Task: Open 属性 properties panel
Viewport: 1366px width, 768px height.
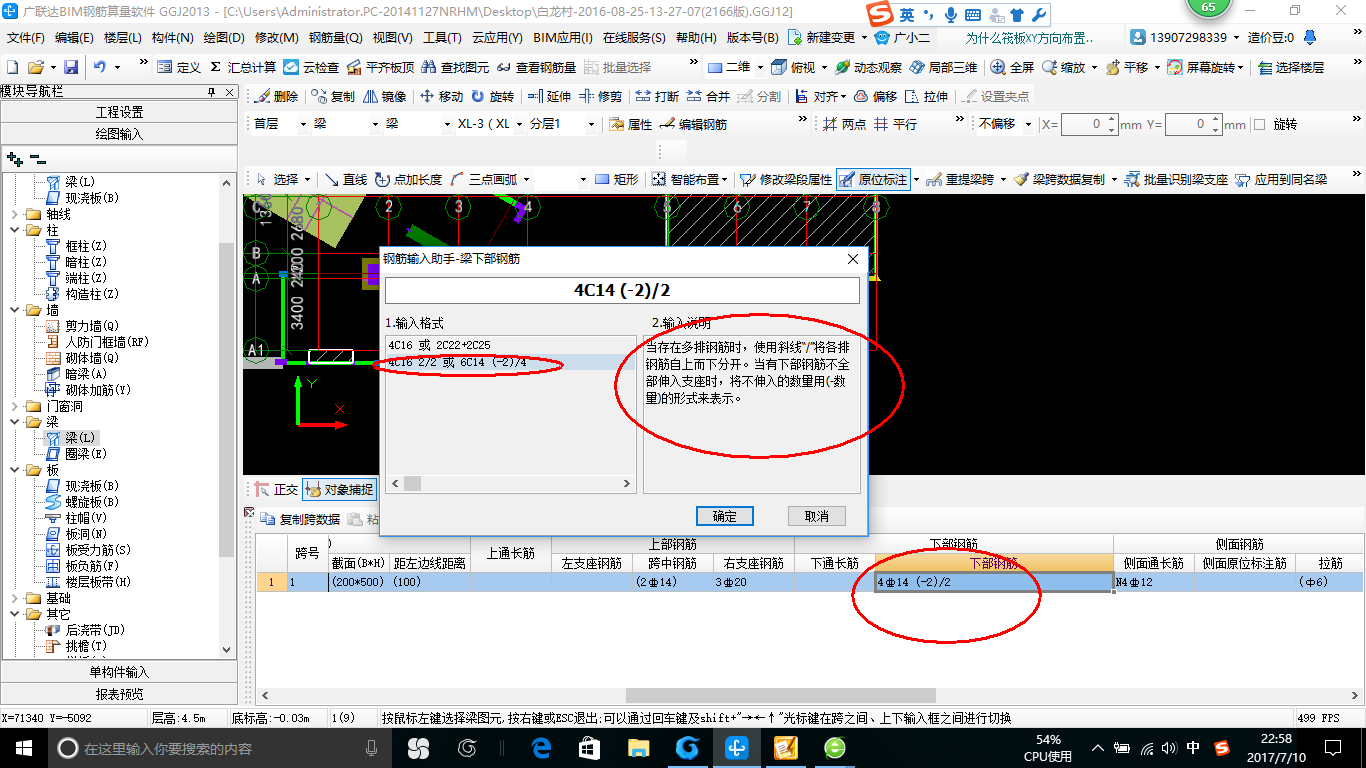Action: (630, 124)
